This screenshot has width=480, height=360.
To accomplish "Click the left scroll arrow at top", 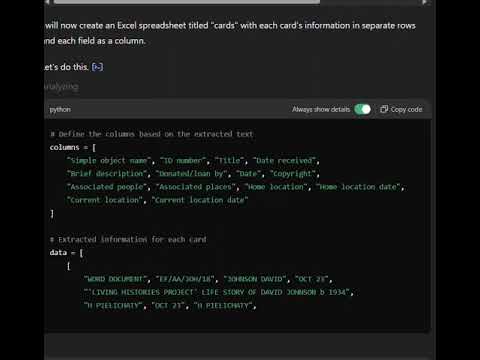I will click(x=47, y=2).
